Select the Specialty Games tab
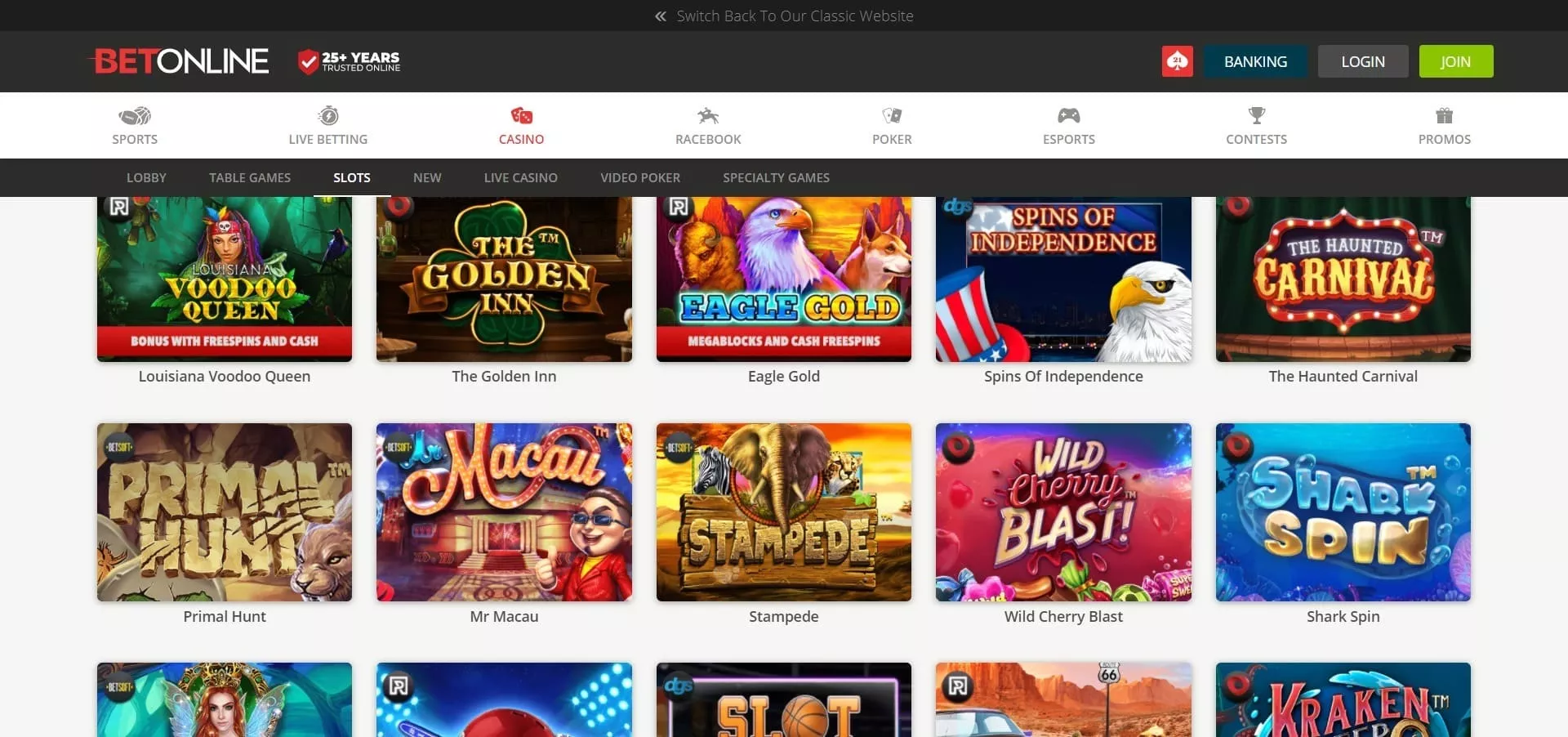 coord(776,177)
